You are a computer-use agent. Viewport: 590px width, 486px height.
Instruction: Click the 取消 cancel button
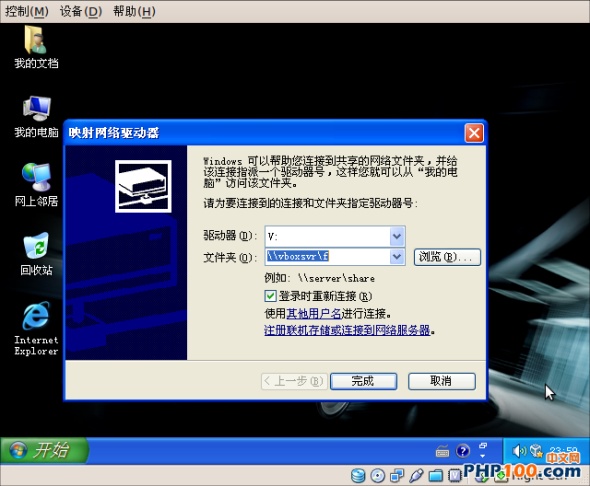click(442, 381)
